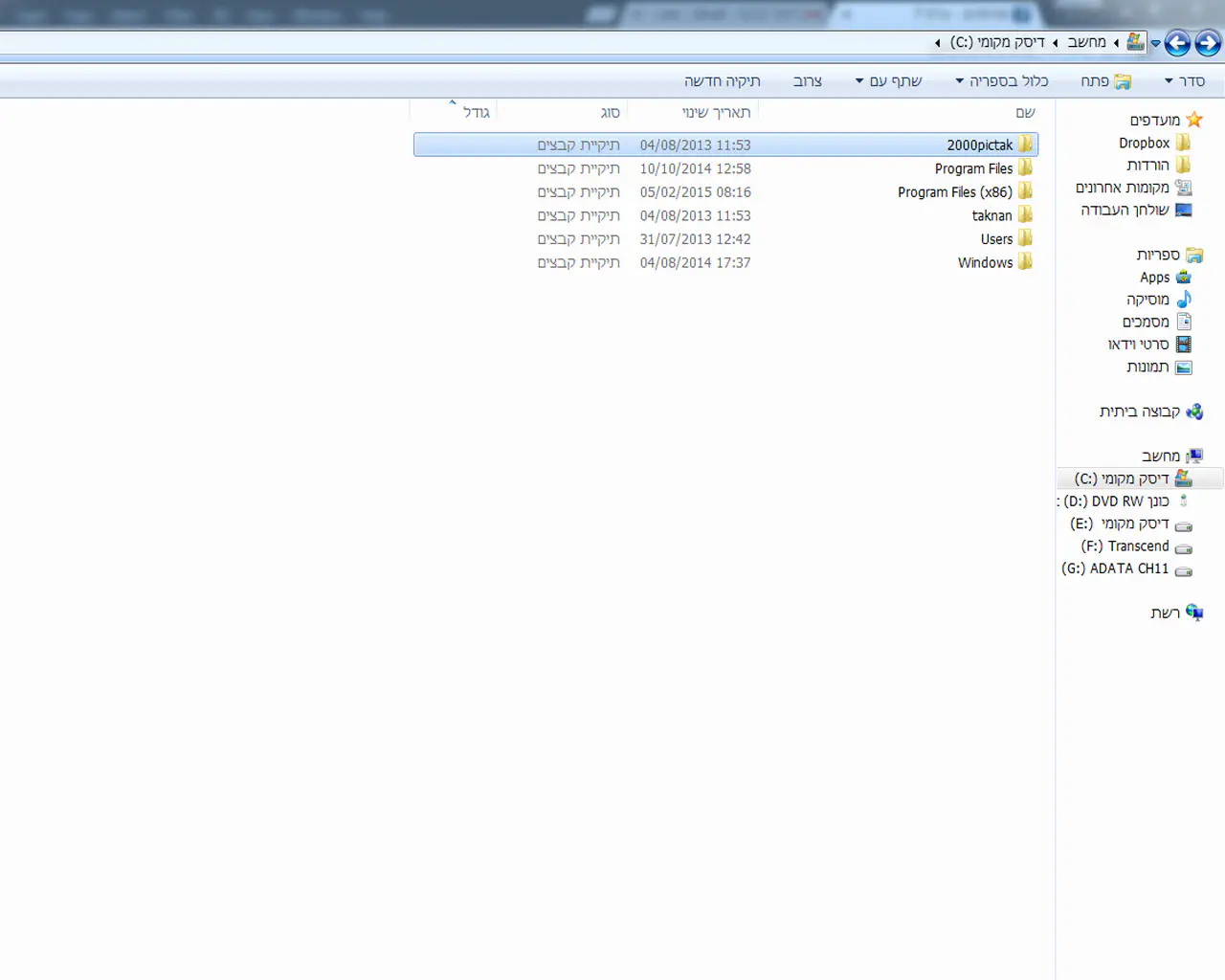Click the Back navigation arrow button
Image resolution: width=1225 pixels, height=980 pixels.
(x=1208, y=43)
